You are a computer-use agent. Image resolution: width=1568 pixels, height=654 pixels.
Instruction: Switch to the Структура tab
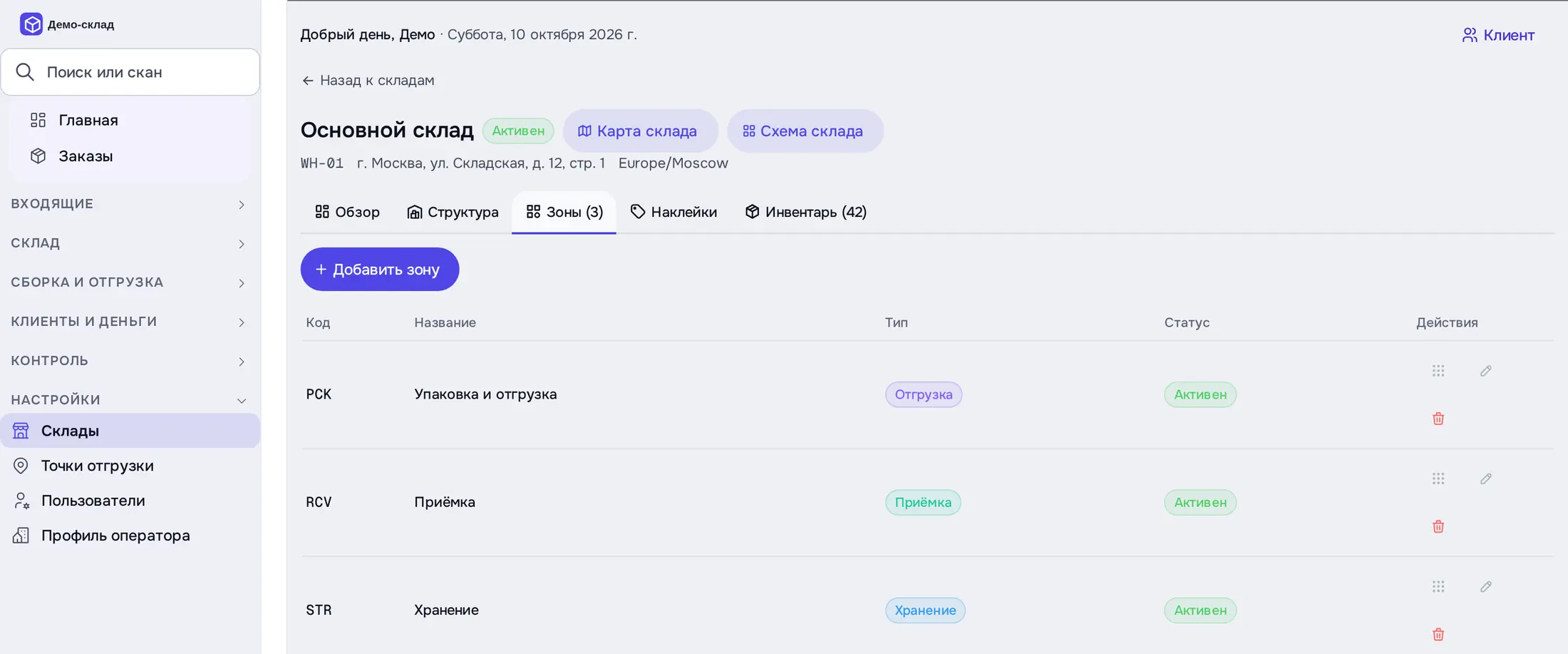453,212
